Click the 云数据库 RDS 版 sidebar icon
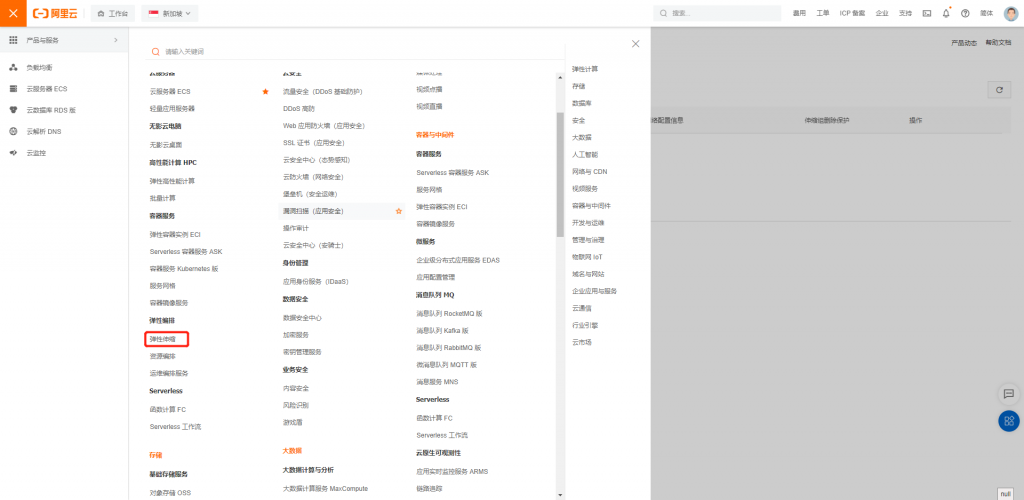1024x500 pixels. pos(13,110)
